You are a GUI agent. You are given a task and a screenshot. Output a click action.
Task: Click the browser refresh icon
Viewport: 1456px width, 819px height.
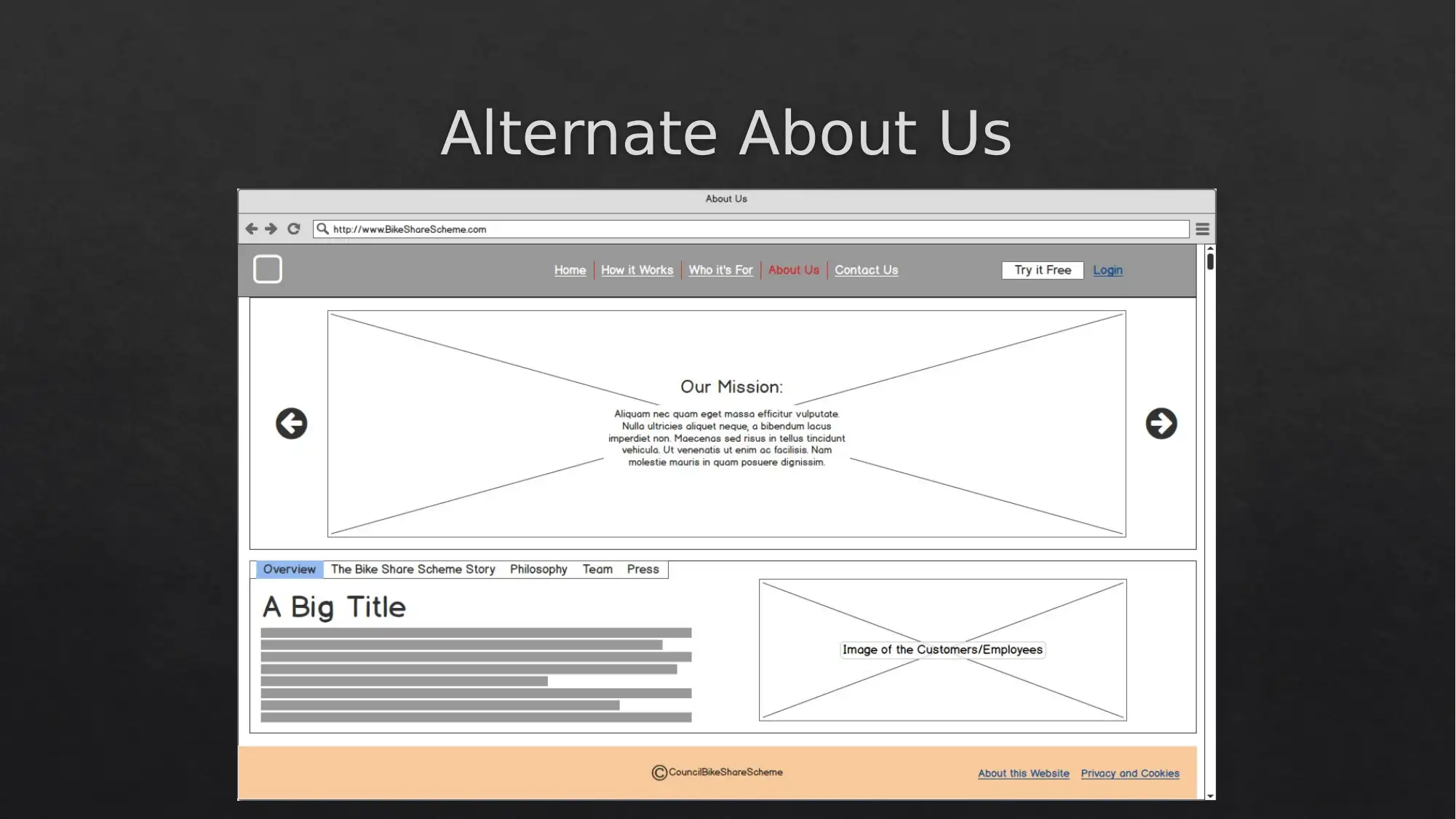[x=294, y=228]
